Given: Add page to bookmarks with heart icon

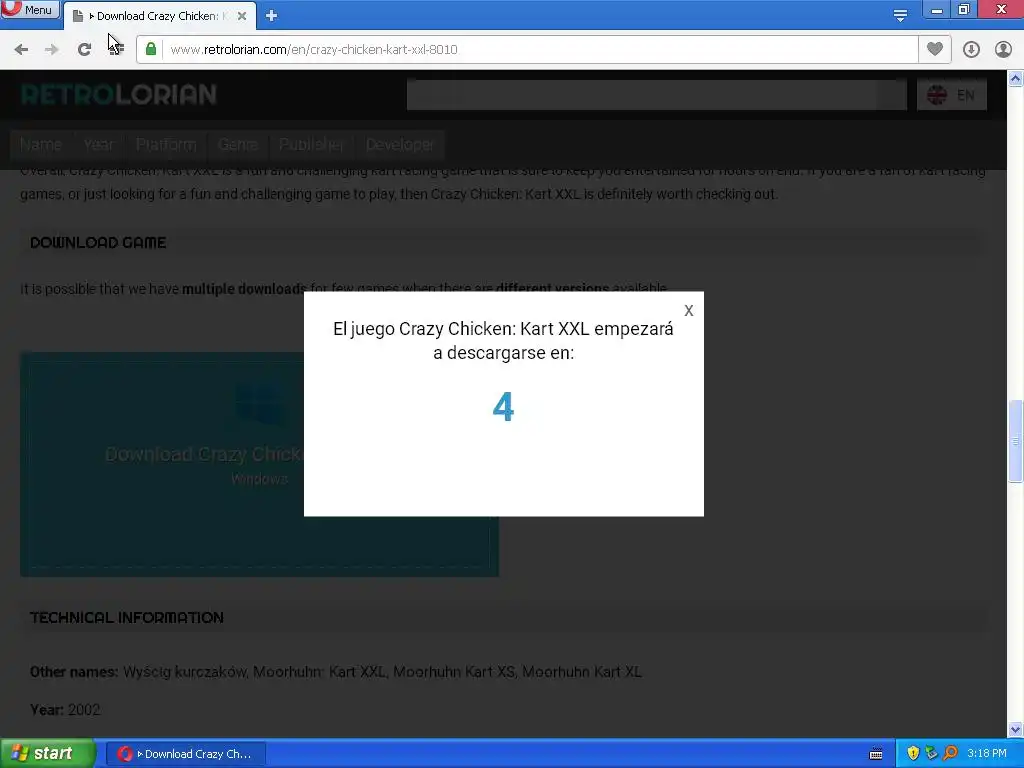Looking at the screenshot, I should point(935,49).
